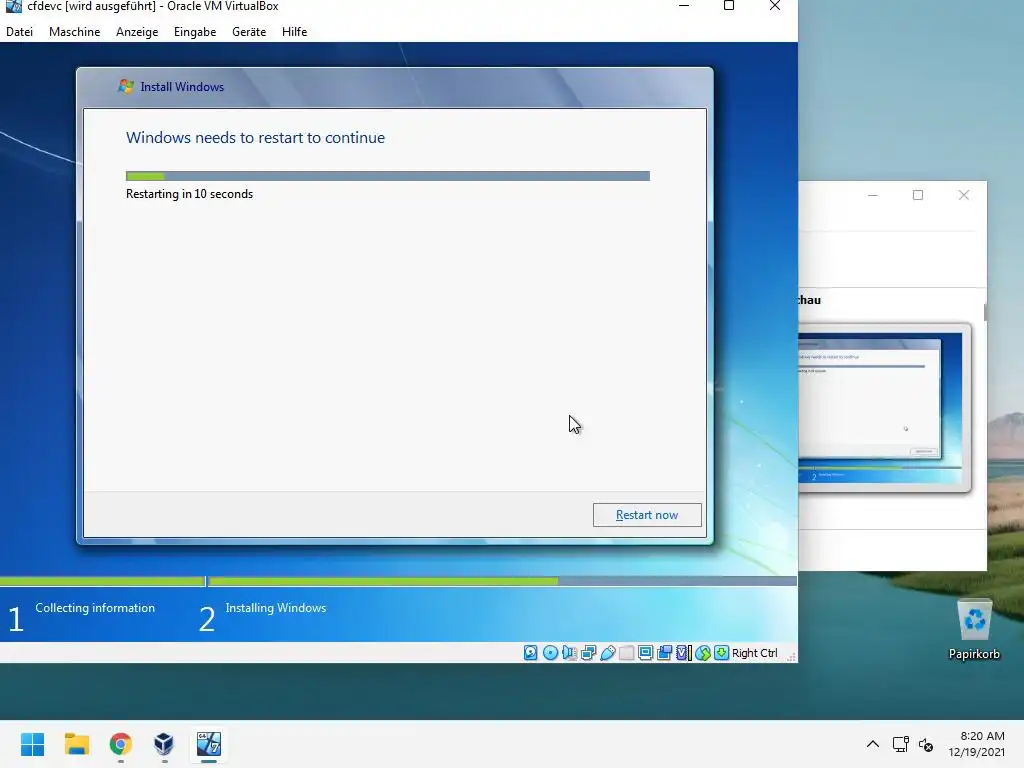Open the Maschine menu

(74, 31)
